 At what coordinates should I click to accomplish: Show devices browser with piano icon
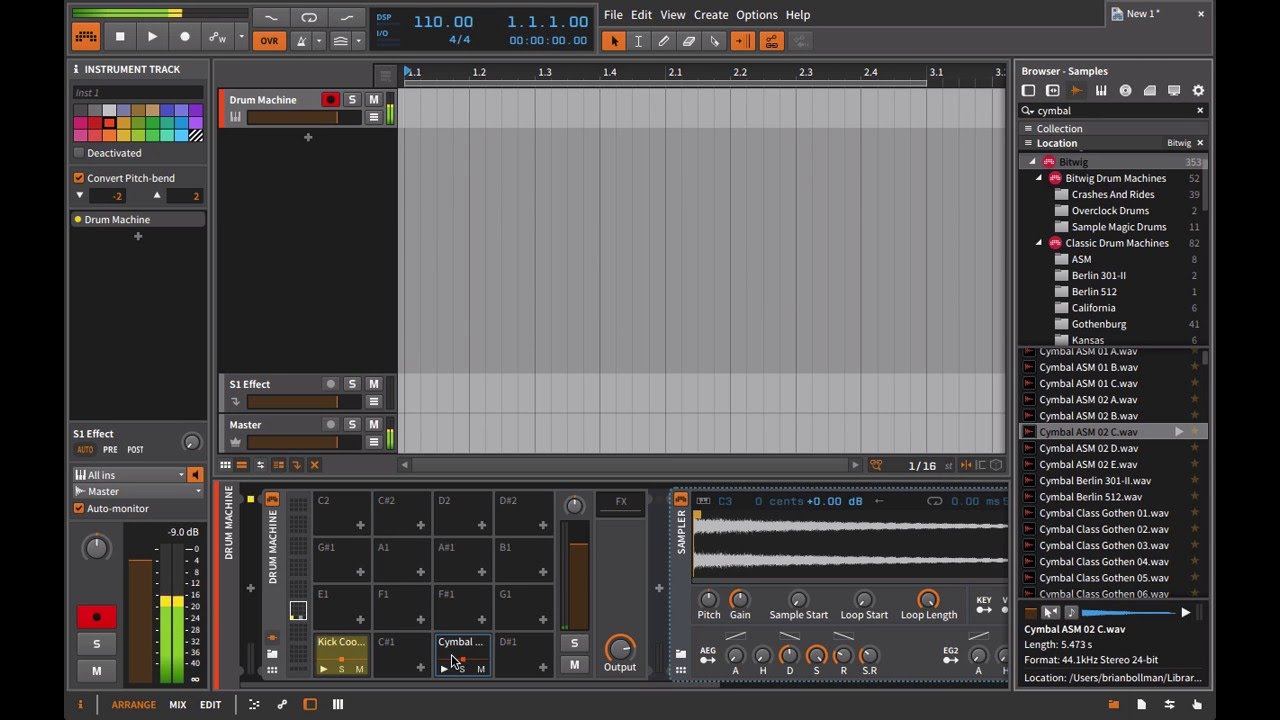point(1101,91)
